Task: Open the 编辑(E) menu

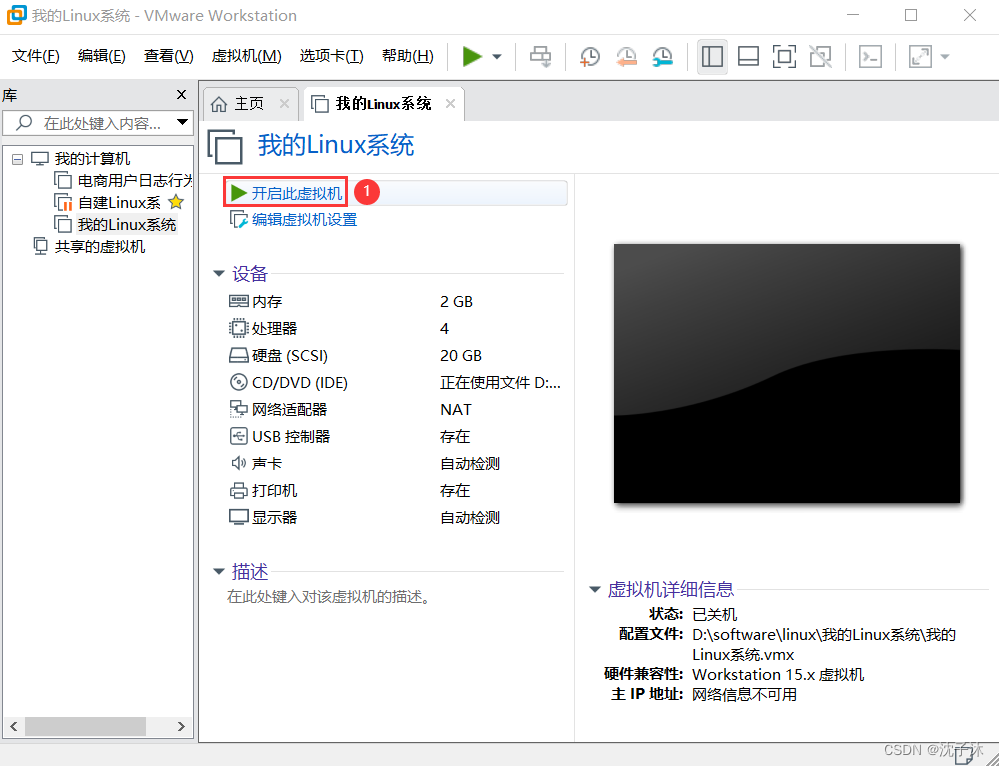Action: (x=101, y=56)
